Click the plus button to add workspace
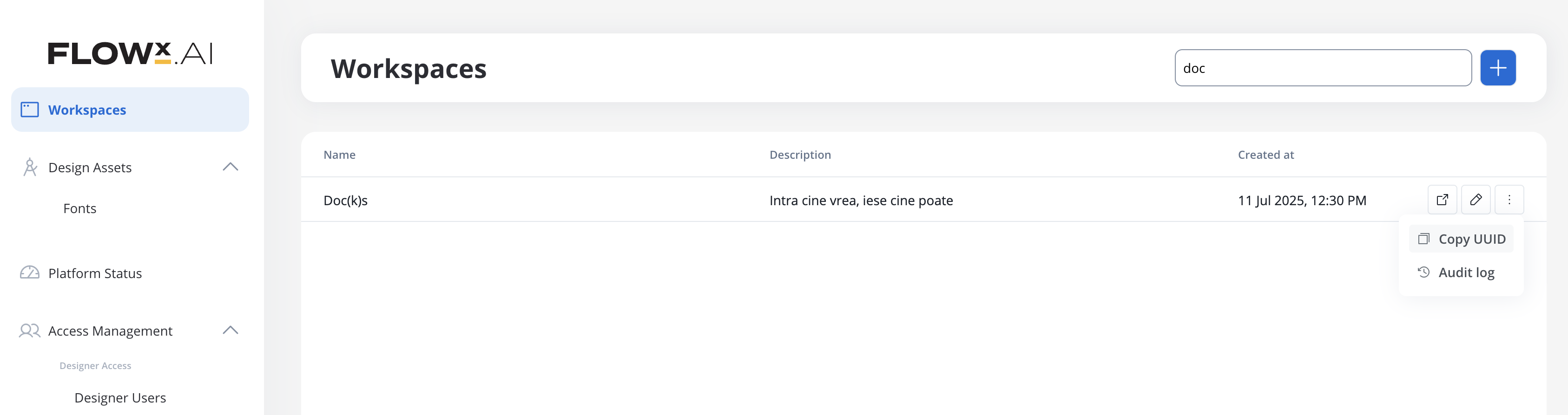This screenshot has width=1568, height=415. click(x=1497, y=68)
